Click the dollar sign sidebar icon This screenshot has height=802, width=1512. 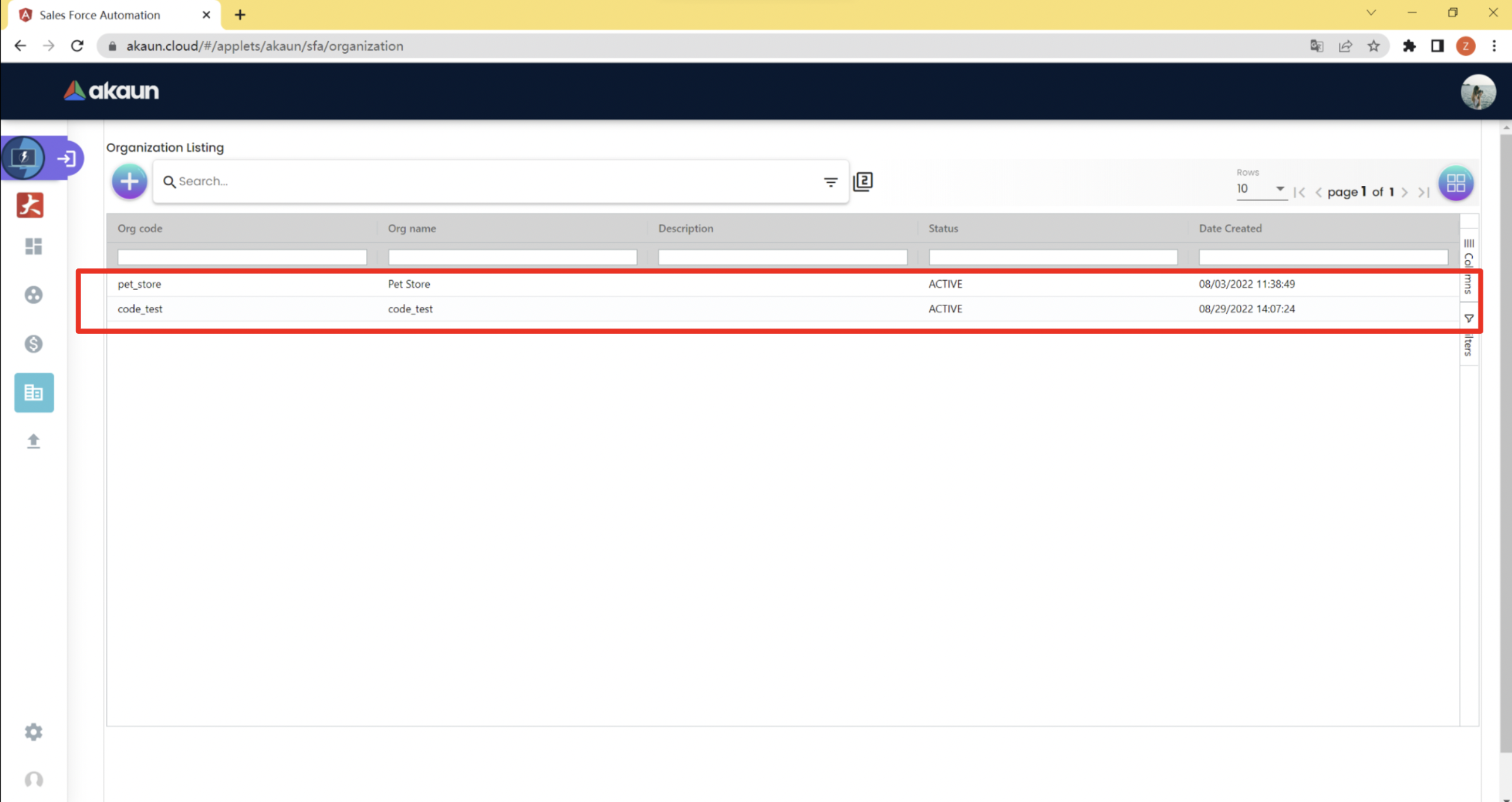tap(34, 344)
